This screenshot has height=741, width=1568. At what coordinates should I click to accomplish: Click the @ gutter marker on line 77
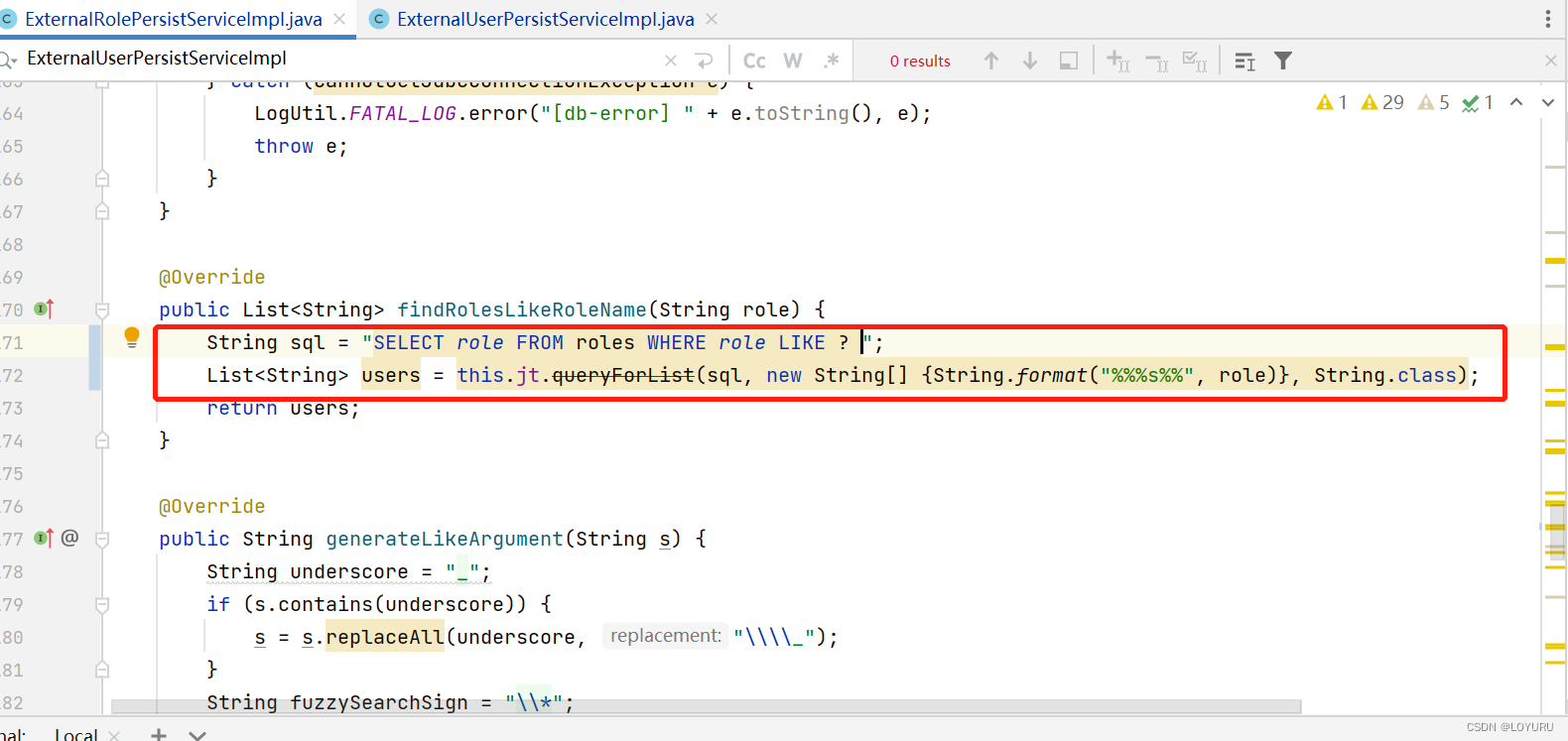(69, 538)
